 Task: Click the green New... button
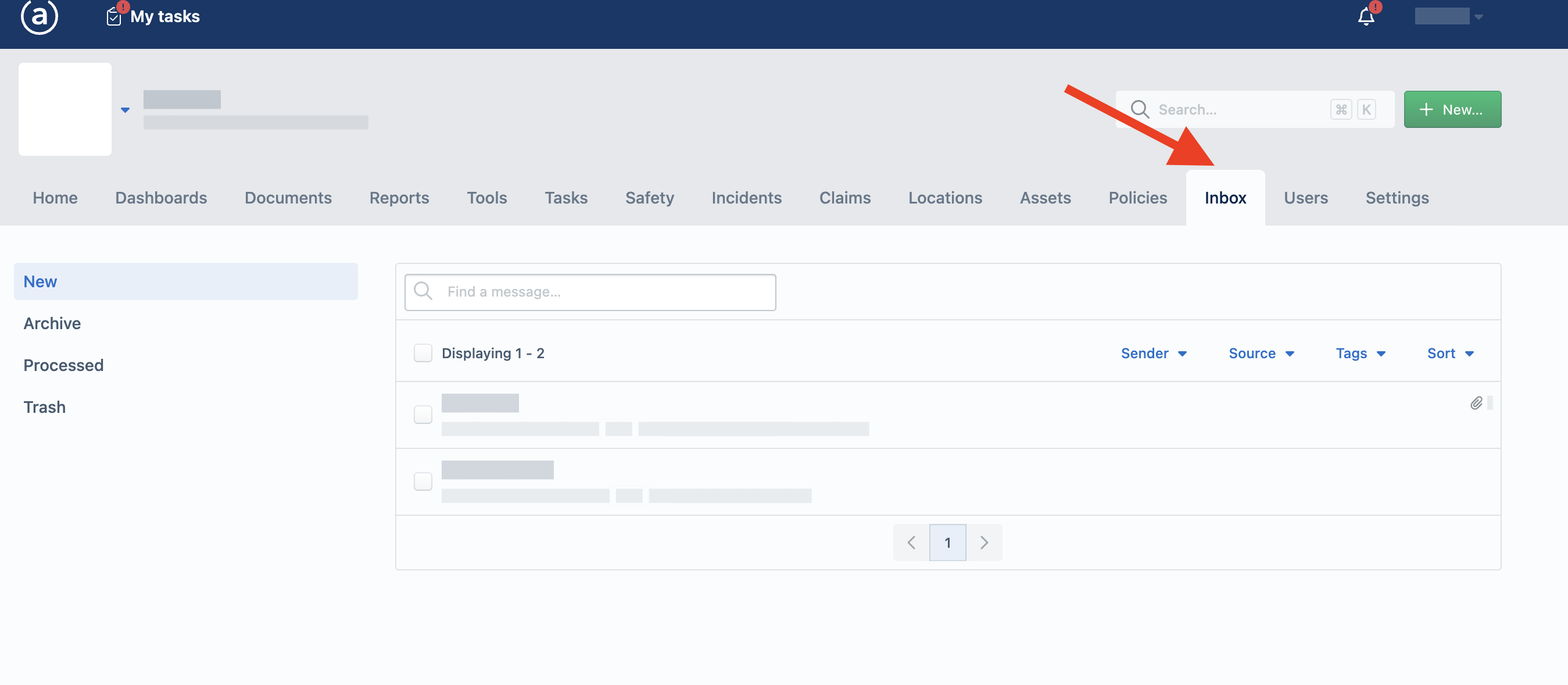(1452, 109)
